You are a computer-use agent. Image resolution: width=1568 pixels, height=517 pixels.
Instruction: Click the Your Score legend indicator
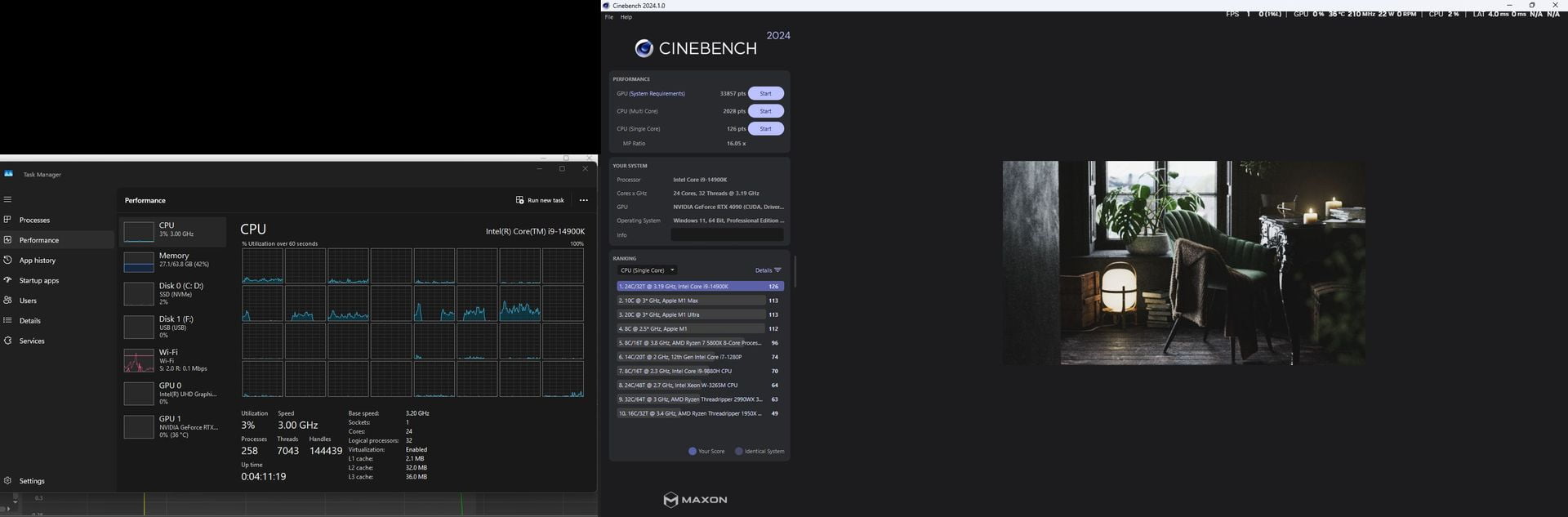tap(693, 451)
